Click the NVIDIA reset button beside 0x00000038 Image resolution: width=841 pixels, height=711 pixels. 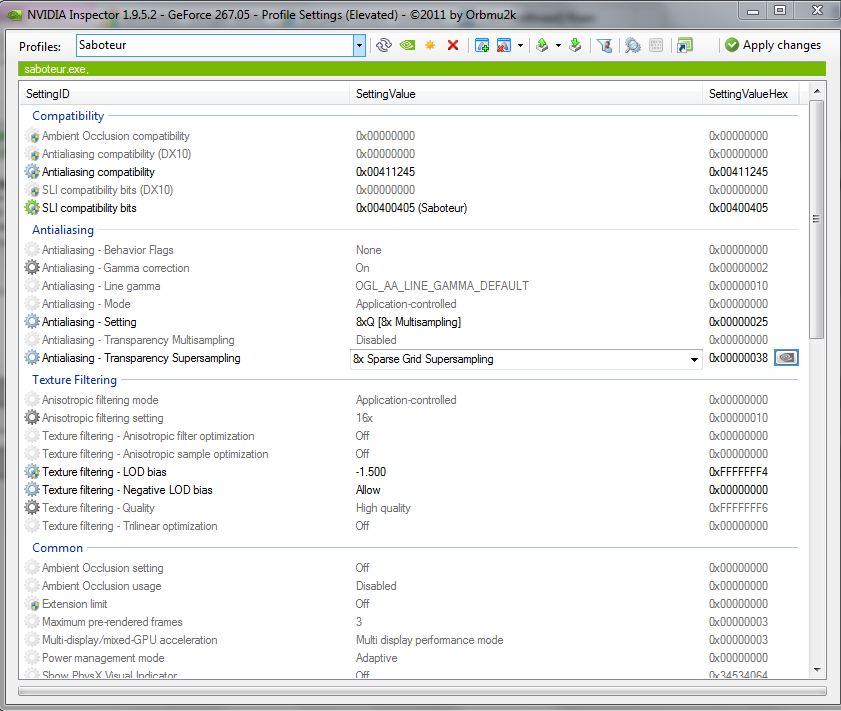coord(786,358)
